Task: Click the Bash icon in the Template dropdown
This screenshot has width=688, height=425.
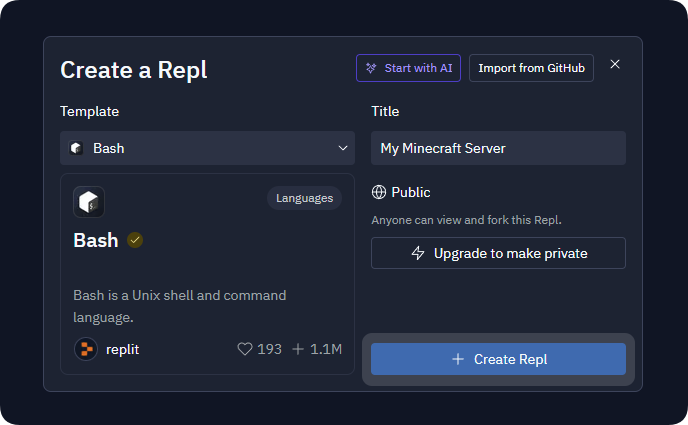Action: coord(76,148)
